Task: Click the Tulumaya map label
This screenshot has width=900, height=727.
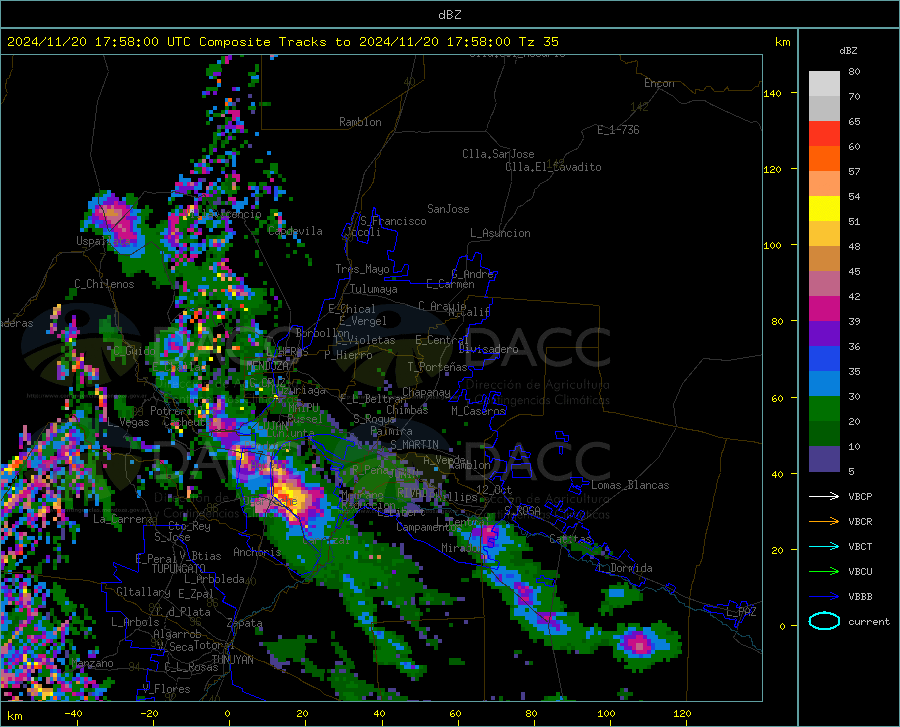Action: [x=374, y=289]
